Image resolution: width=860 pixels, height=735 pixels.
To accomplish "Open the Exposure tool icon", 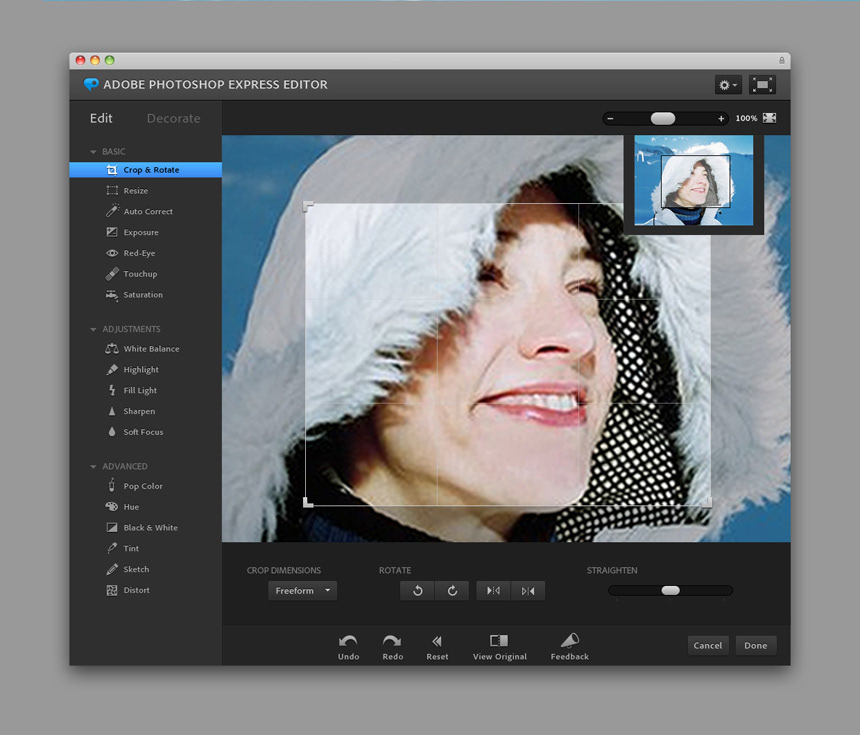I will pyautogui.click(x=112, y=232).
